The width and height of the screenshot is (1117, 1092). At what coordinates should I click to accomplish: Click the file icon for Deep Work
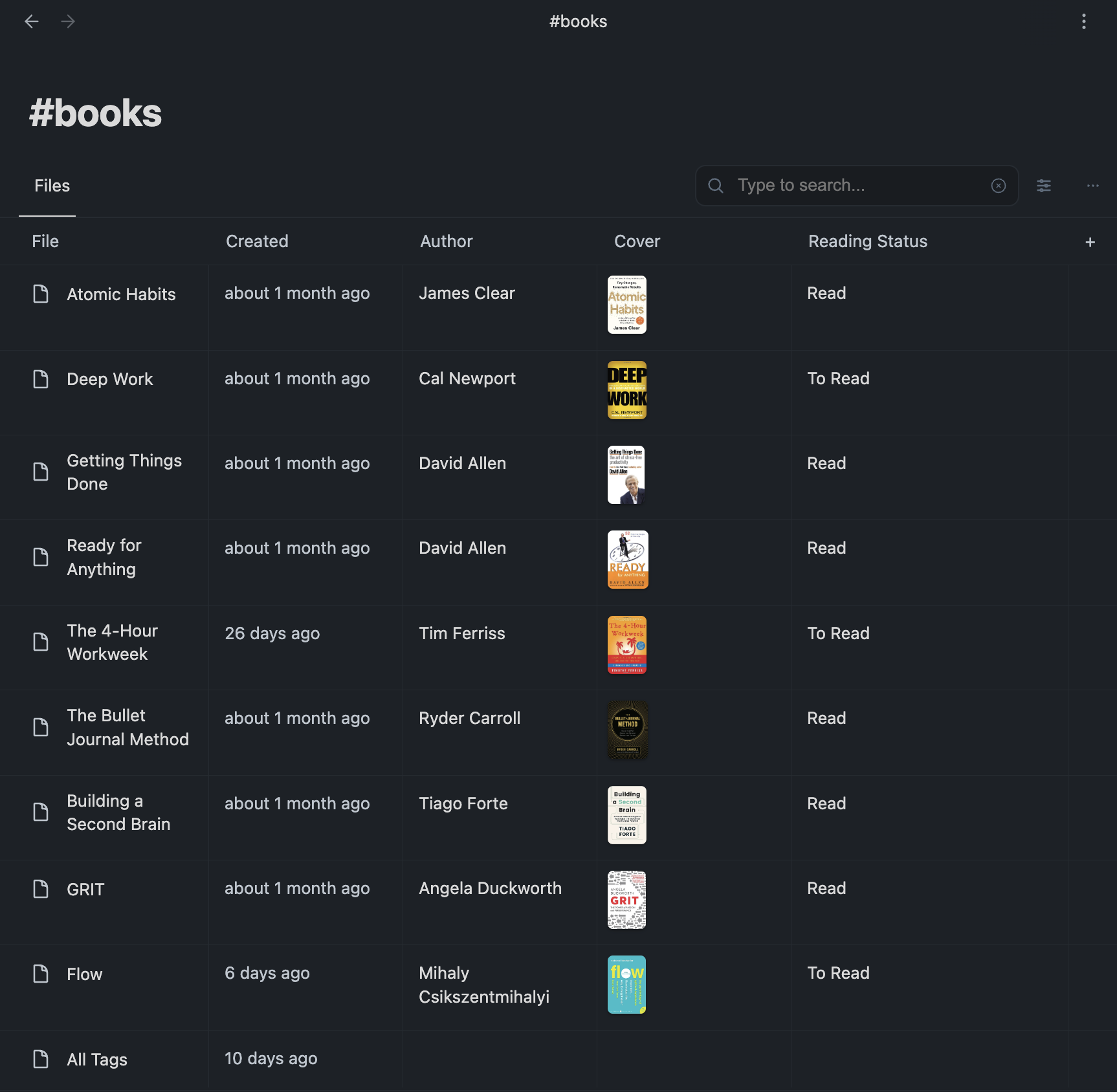pyautogui.click(x=41, y=379)
